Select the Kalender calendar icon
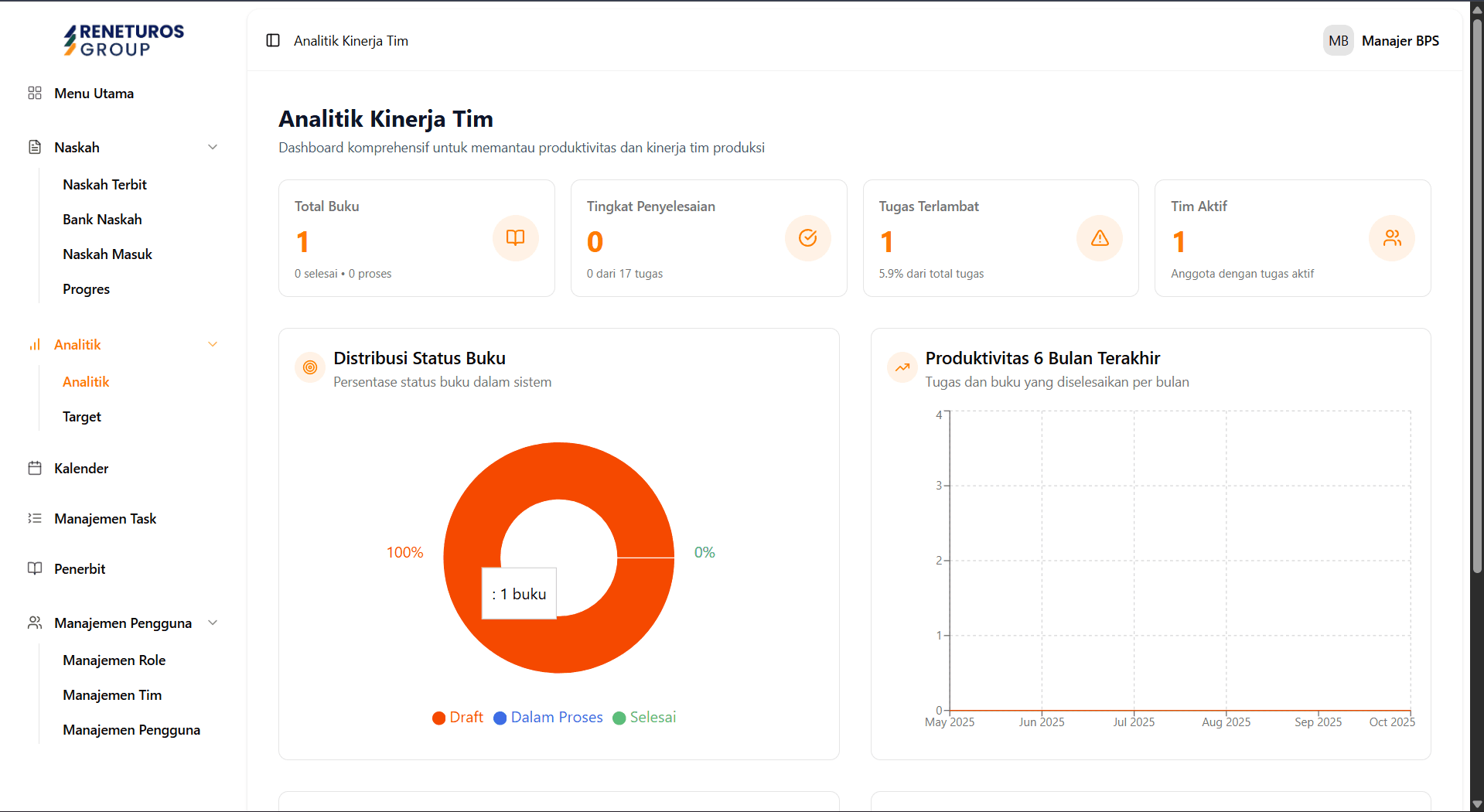Image resolution: width=1484 pixels, height=812 pixels. [x=35, y=468]
